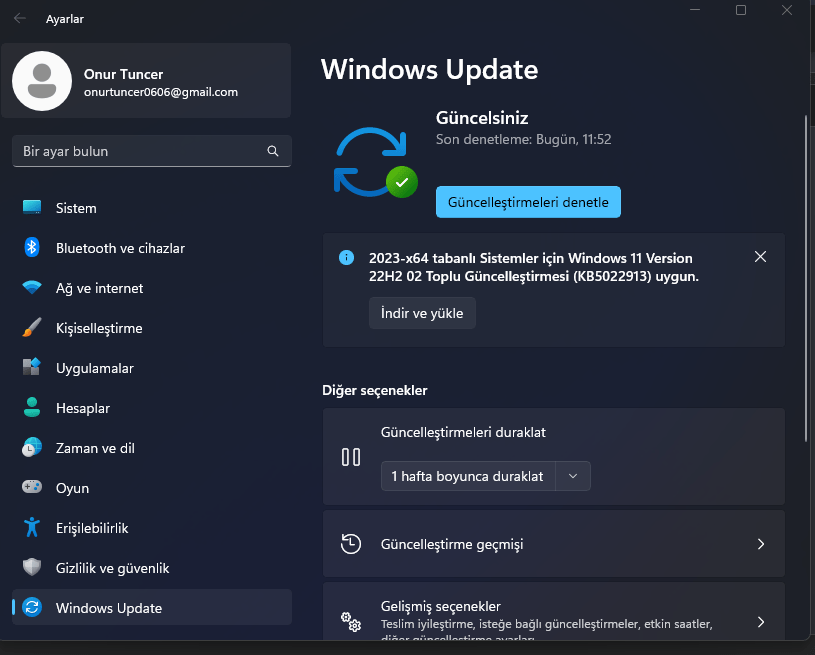Click the Hesaplar person icon
Screen dimensions: 815x655
tap(32, 408)
